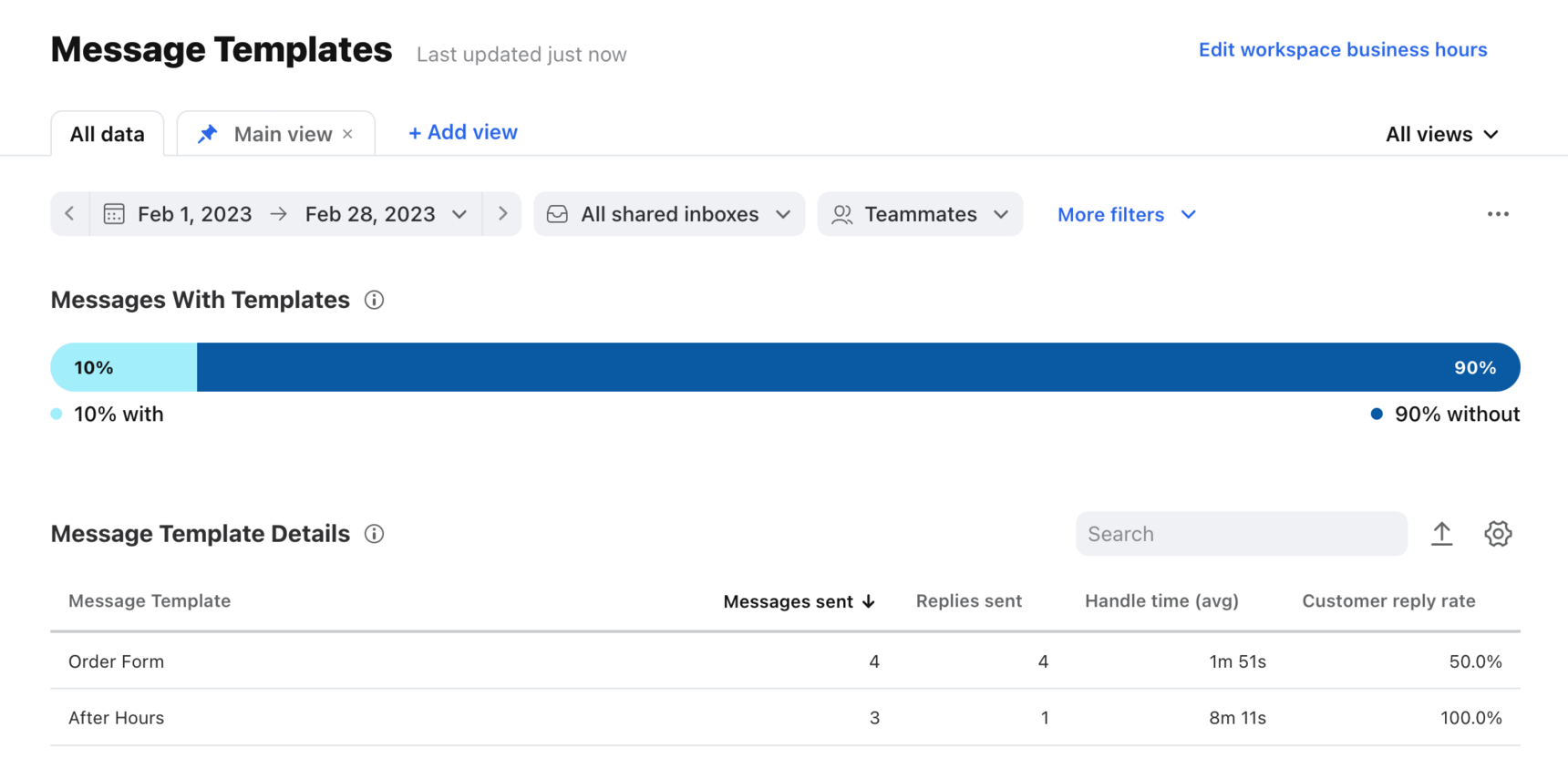The width and height of the screenshot is (1568, 758).
Task: Click the 90% without legend dot
Action: (x=1377, y=414)
